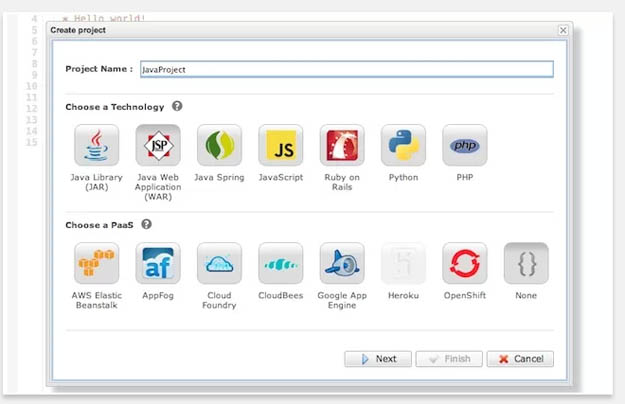Focus the Project Name input field

point(347,69)
